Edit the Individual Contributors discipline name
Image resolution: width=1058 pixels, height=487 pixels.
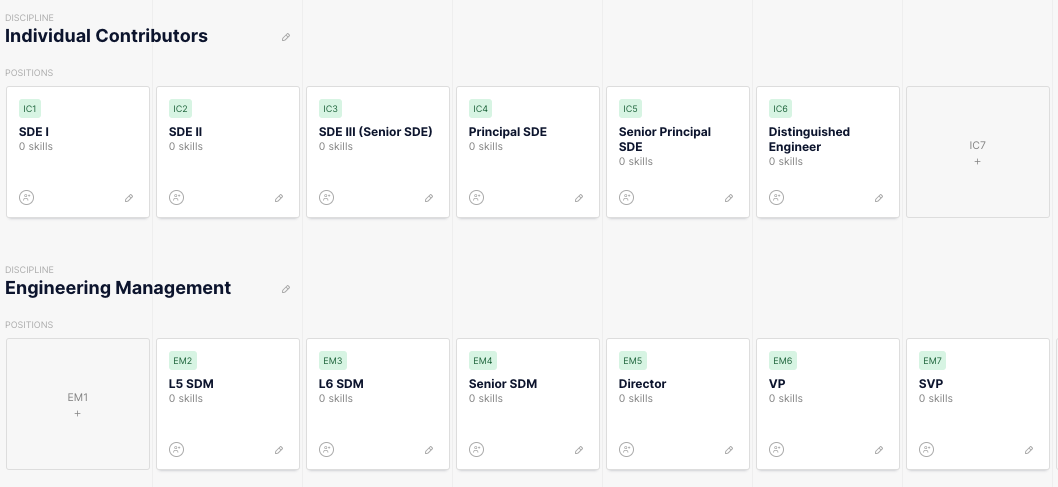(x=286, y=37)
